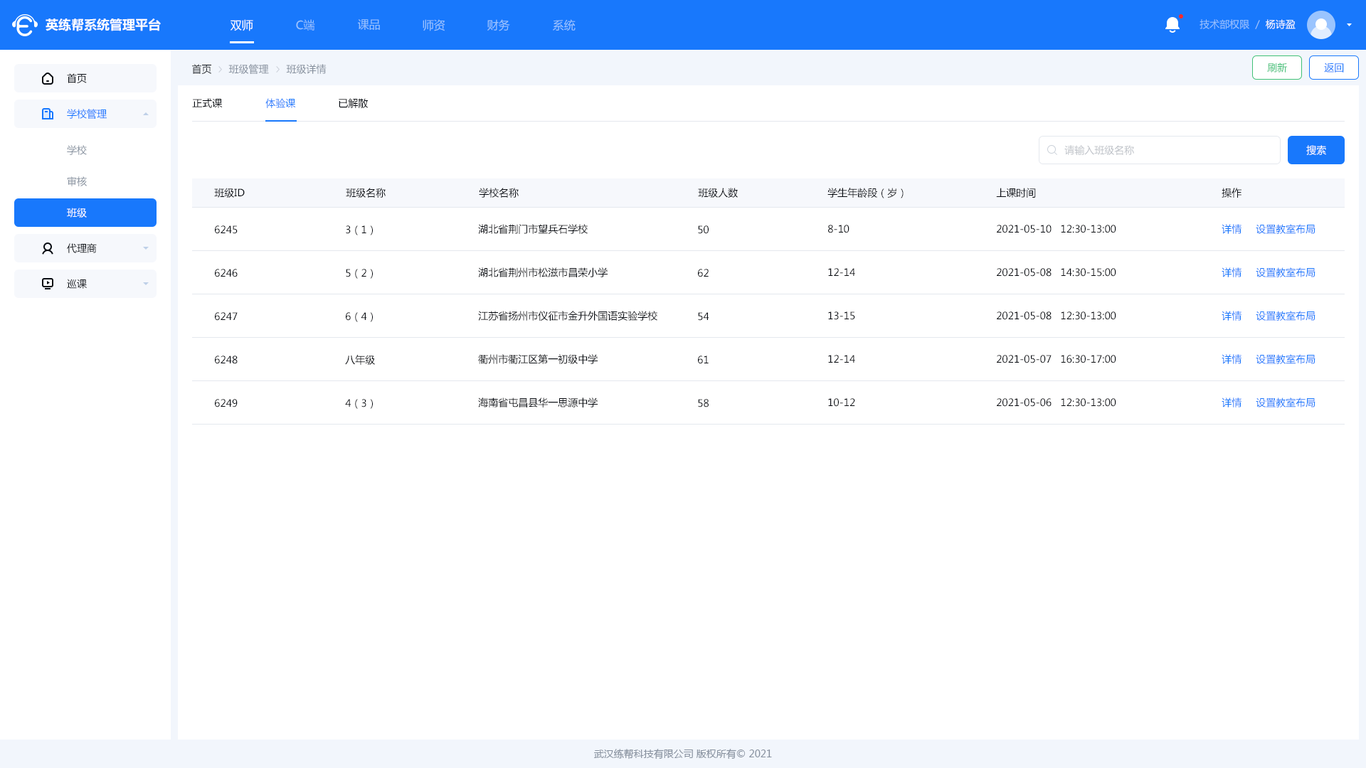The height and width of the screenshot is (768, 1366).
Task: Click the 搜索 button
Action: tap(1316, 150)
